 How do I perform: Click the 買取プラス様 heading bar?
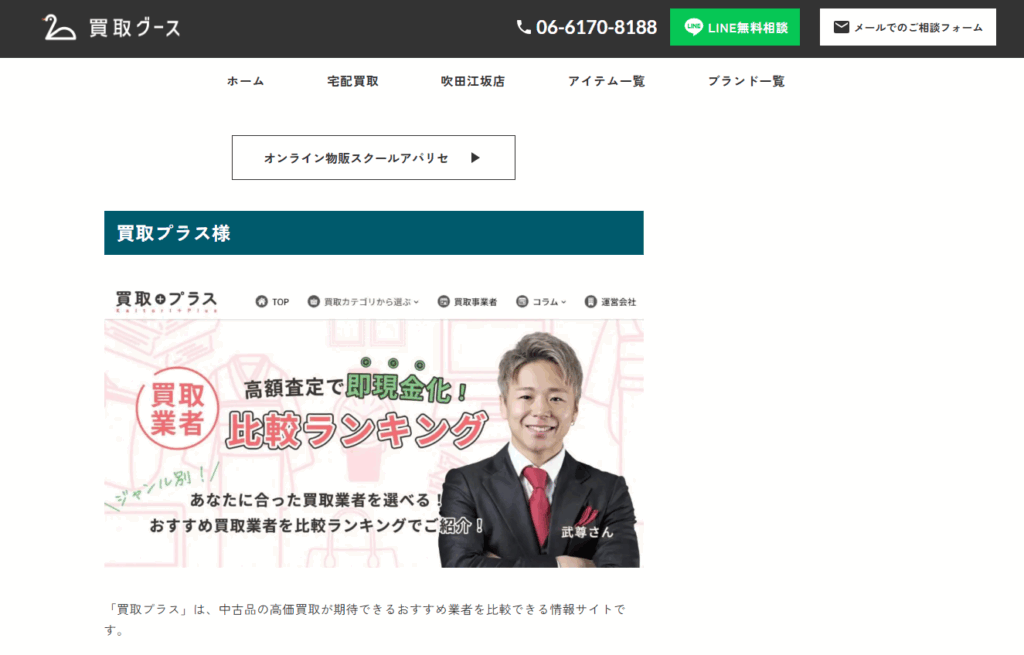(374, 232)
